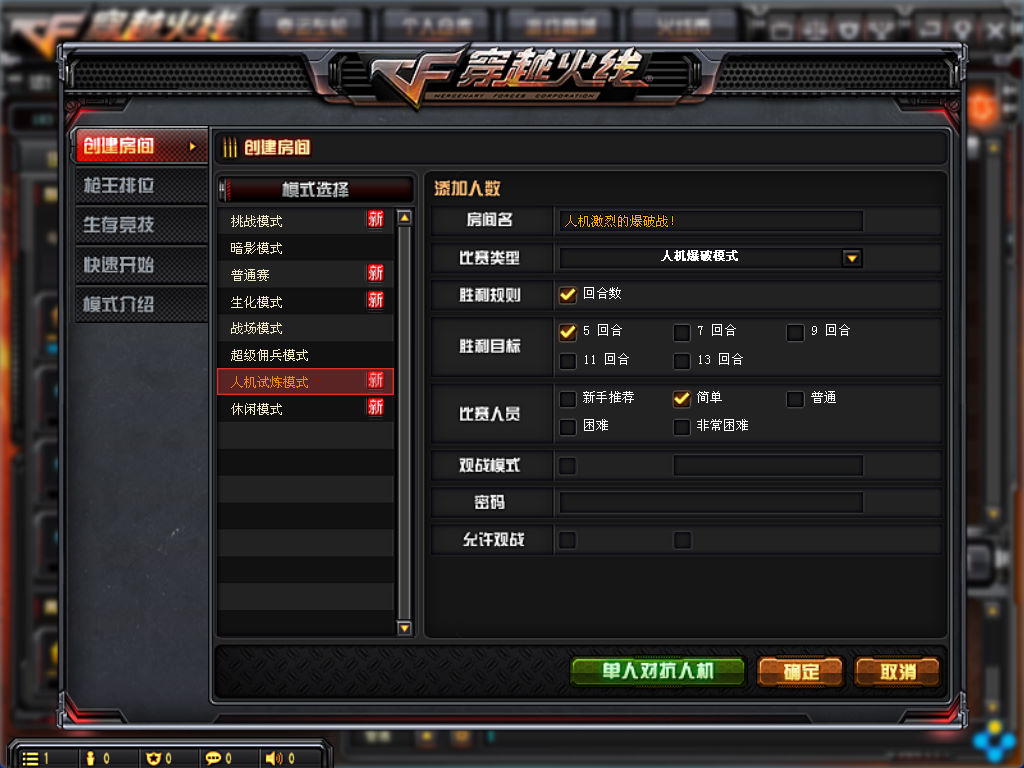Viewport: 1024px width, 768px height.
Task: Click the 新 badge beside 休闲模式
Action: [376, 408]
